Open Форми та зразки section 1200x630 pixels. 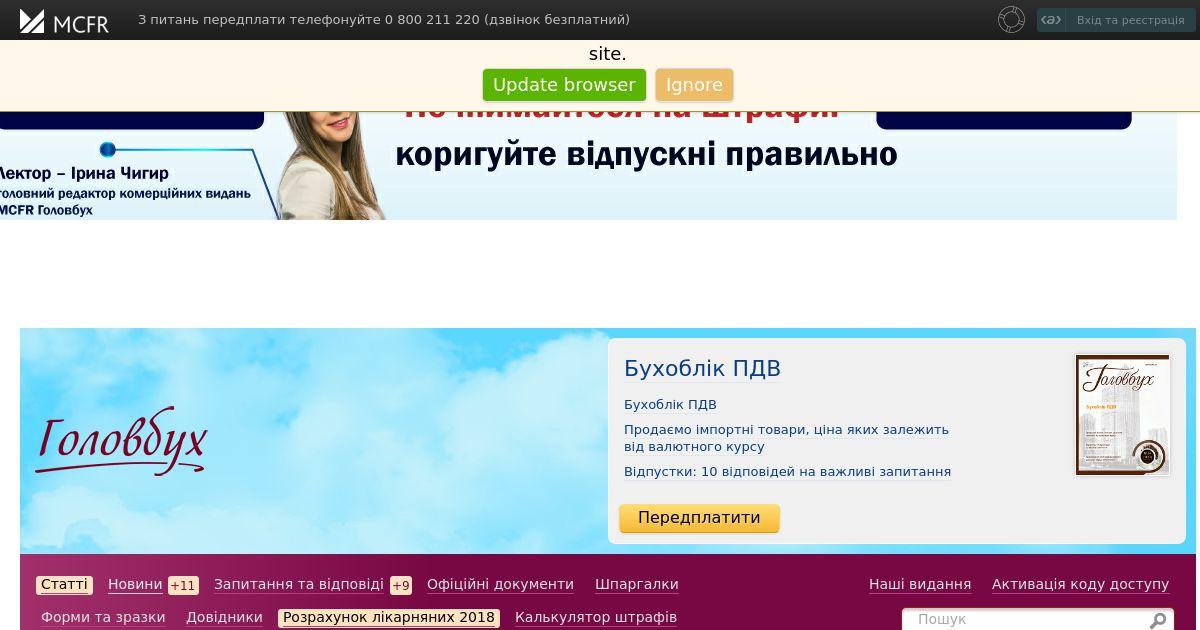pos(103,618)
